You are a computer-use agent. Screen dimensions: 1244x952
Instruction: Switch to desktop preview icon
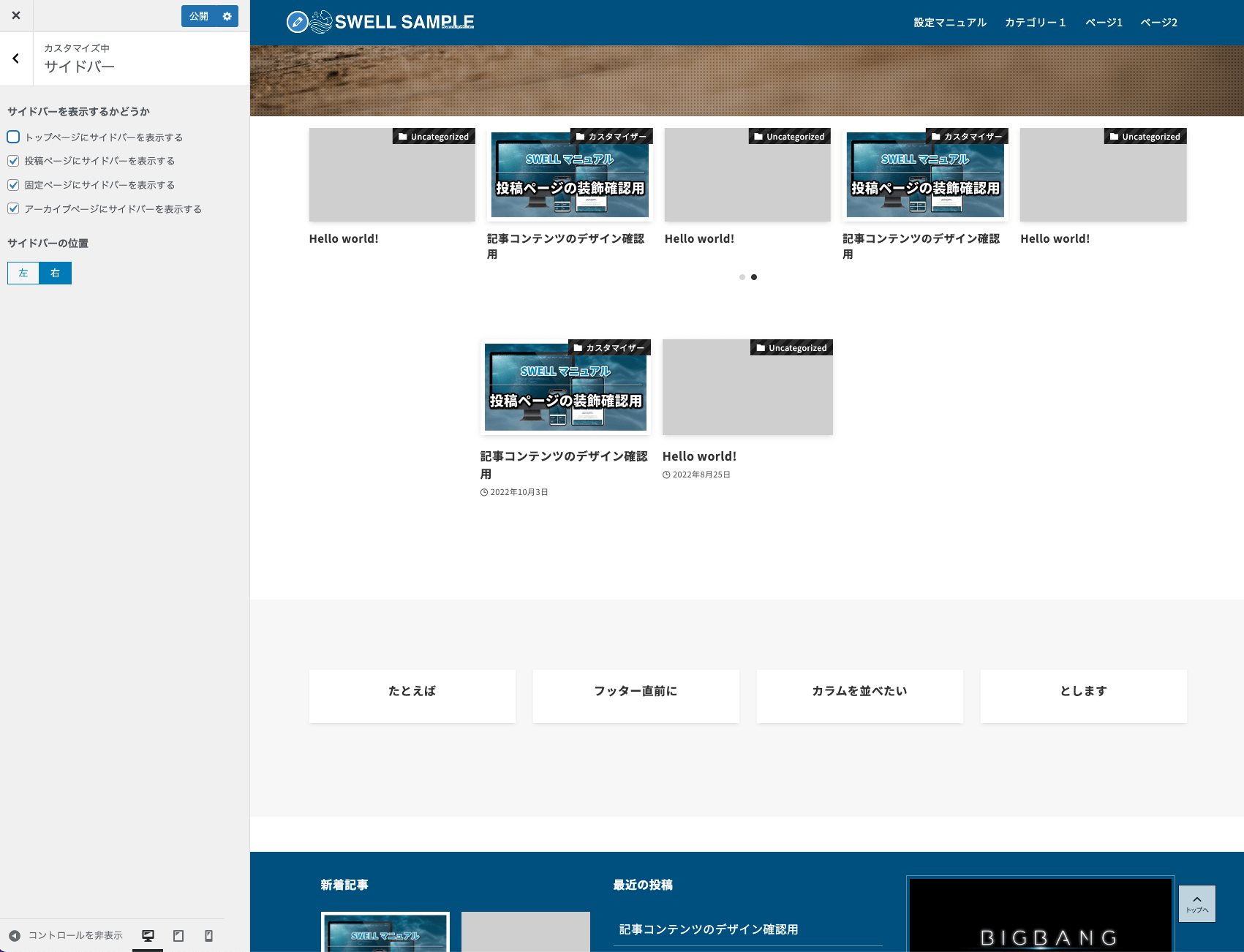click(148, 935)
